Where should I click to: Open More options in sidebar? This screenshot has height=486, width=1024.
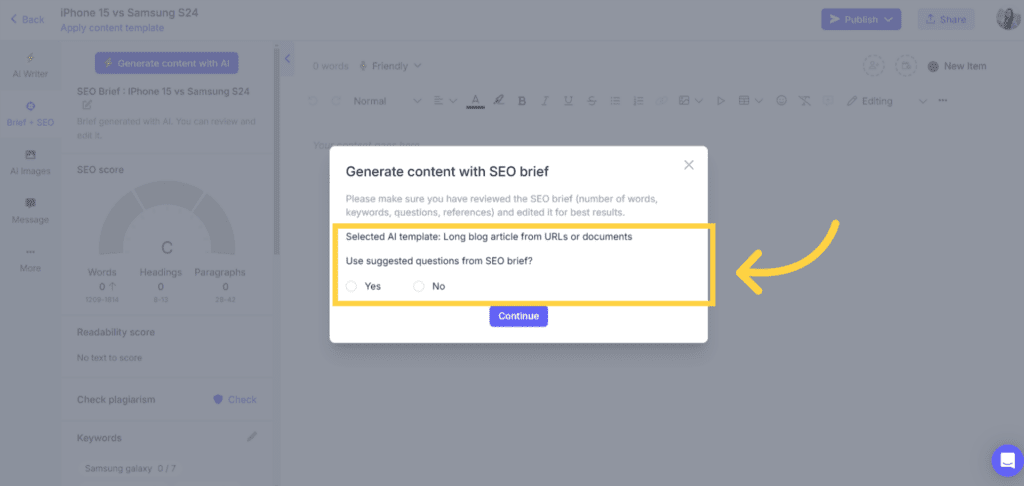[x=30, y=260]
